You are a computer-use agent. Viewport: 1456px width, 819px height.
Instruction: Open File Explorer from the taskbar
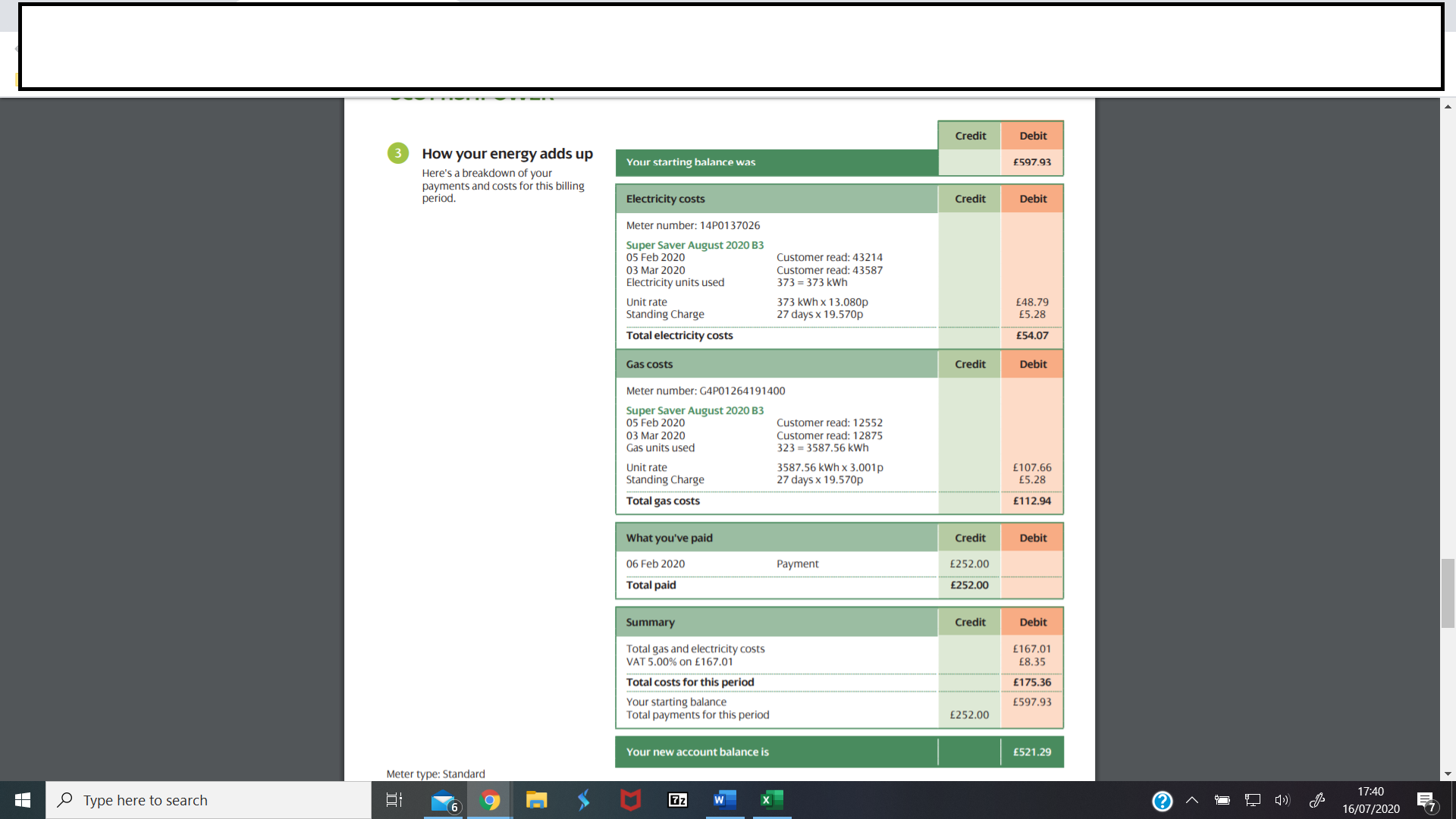pyautogui.click(x=537, y=800)
